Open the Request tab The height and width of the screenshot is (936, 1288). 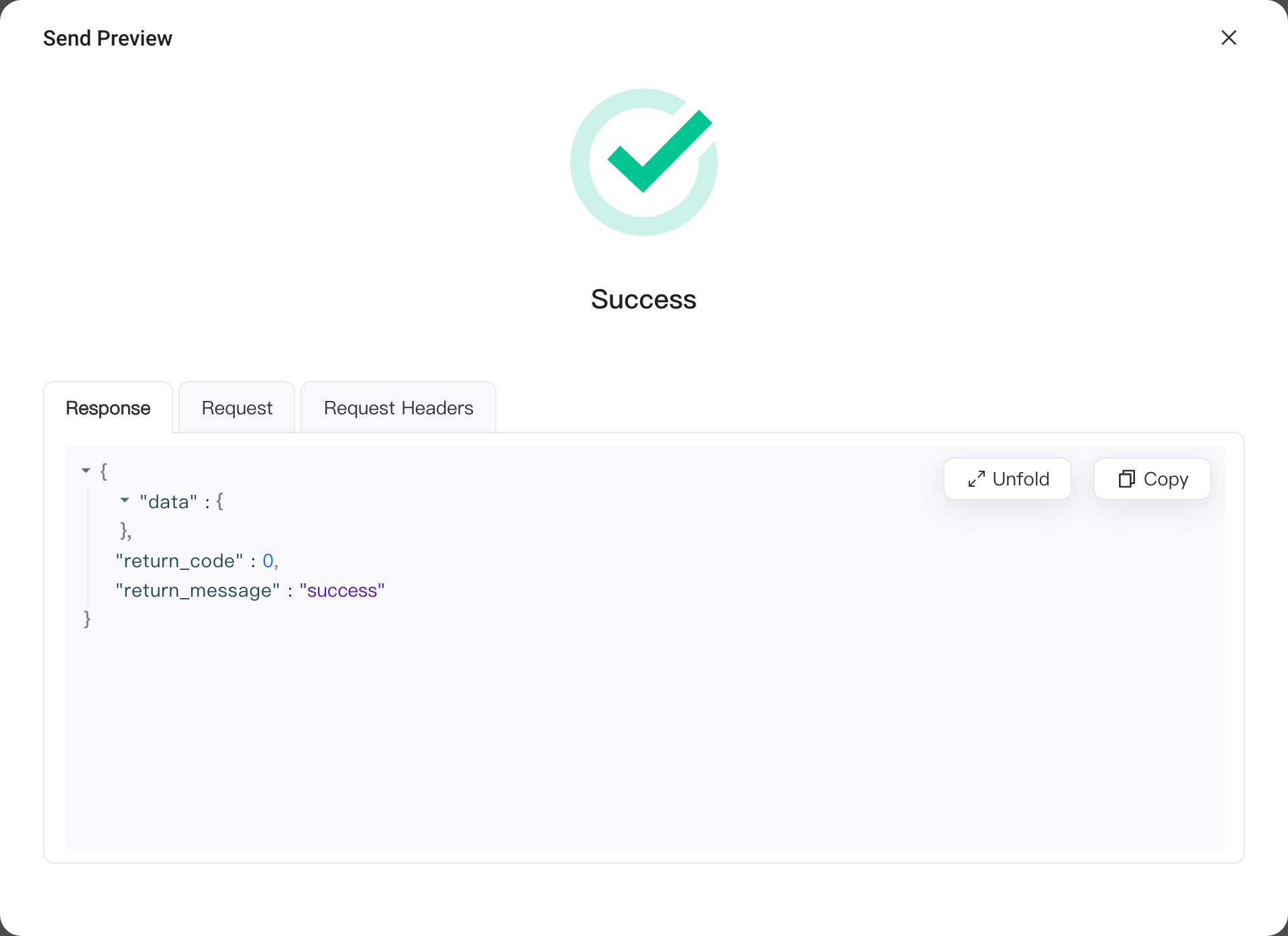click(237, 408)
